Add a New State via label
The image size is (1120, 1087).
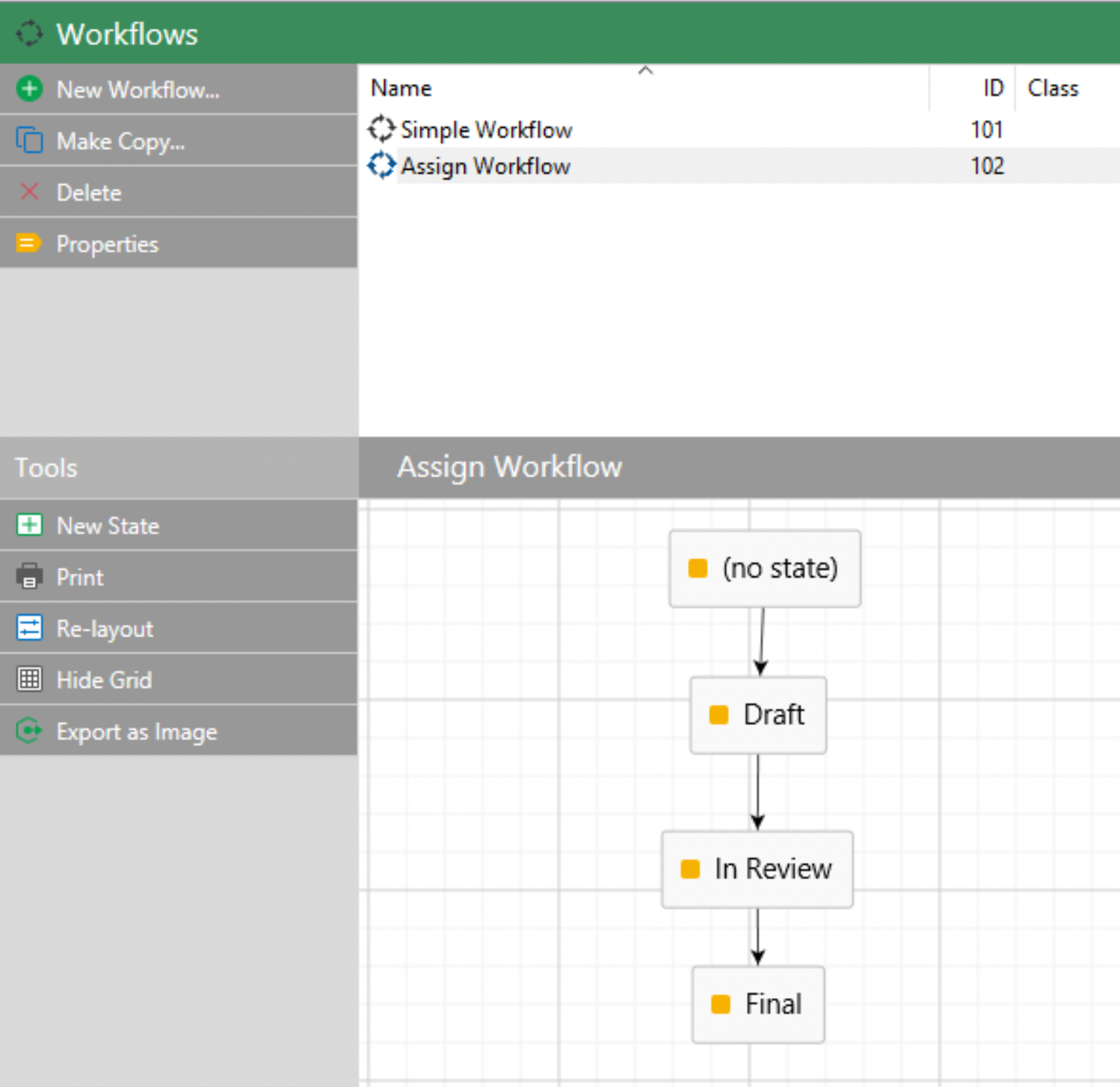pos(108,526)
